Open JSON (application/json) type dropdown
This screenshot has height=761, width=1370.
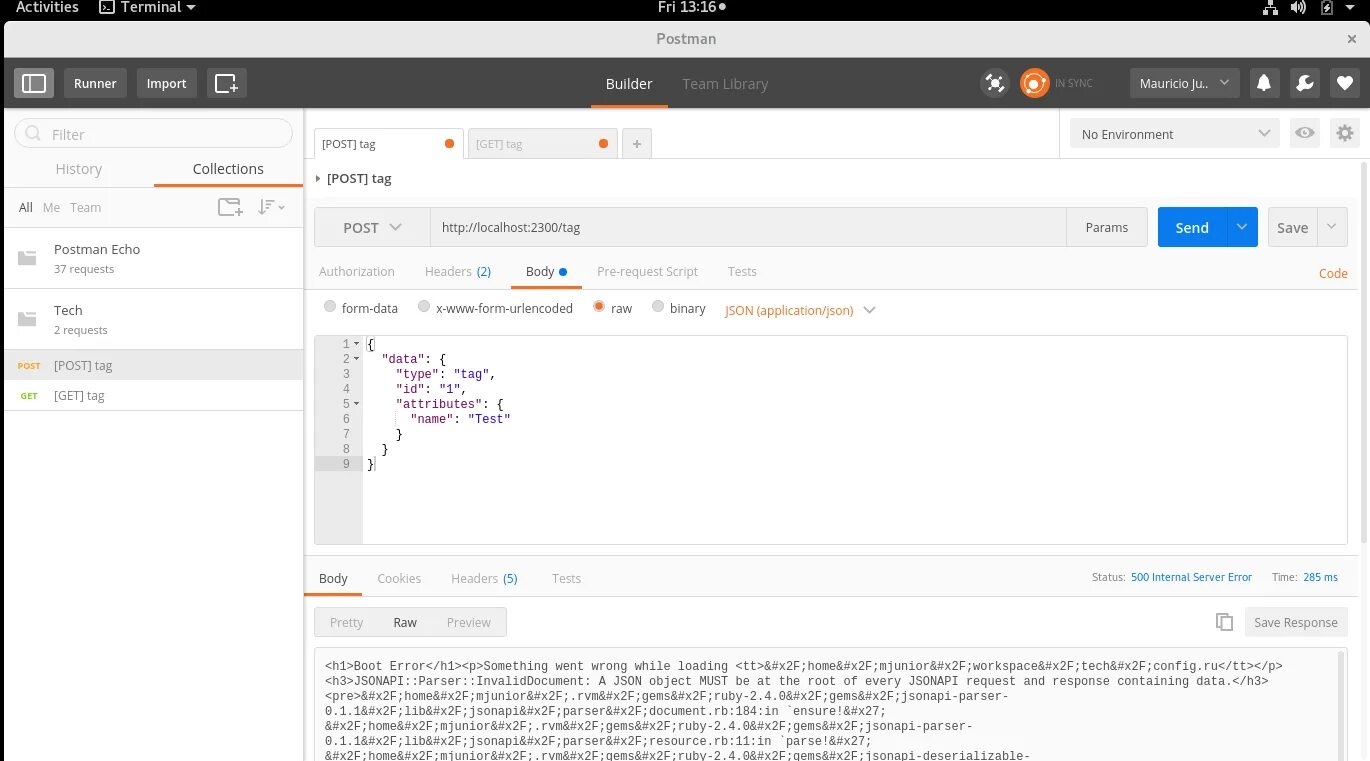click(x=800, y=310)
